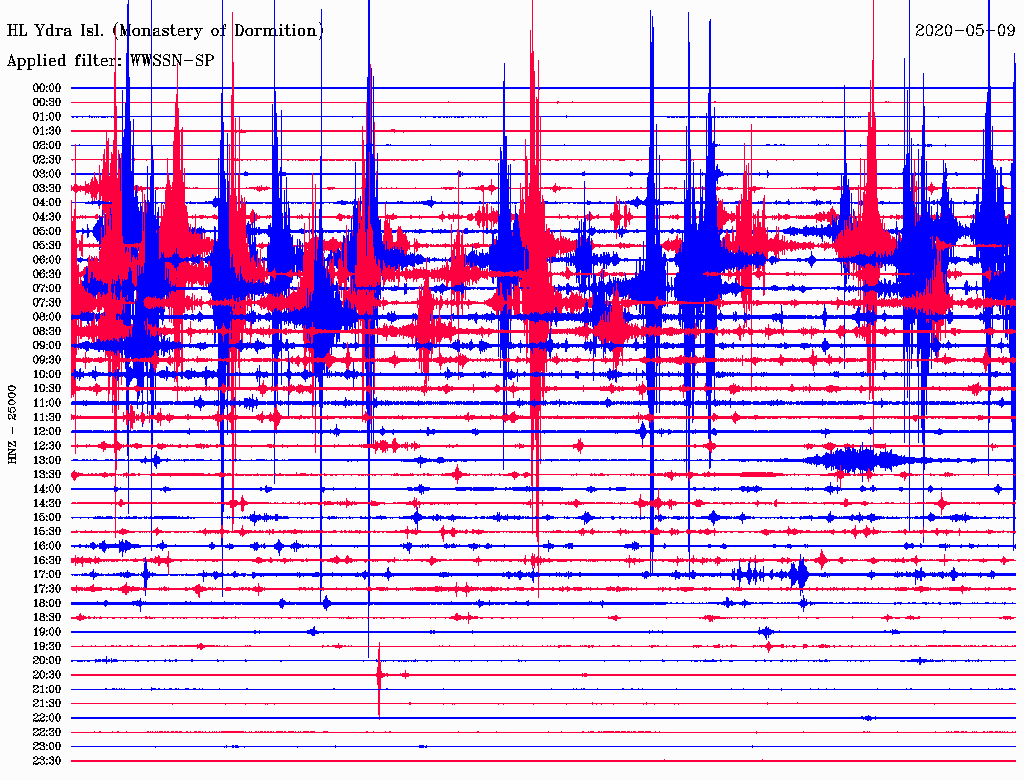Click the 10:00 time label
This screenshot has width=1024, height=780.
[x=47, y=374]
